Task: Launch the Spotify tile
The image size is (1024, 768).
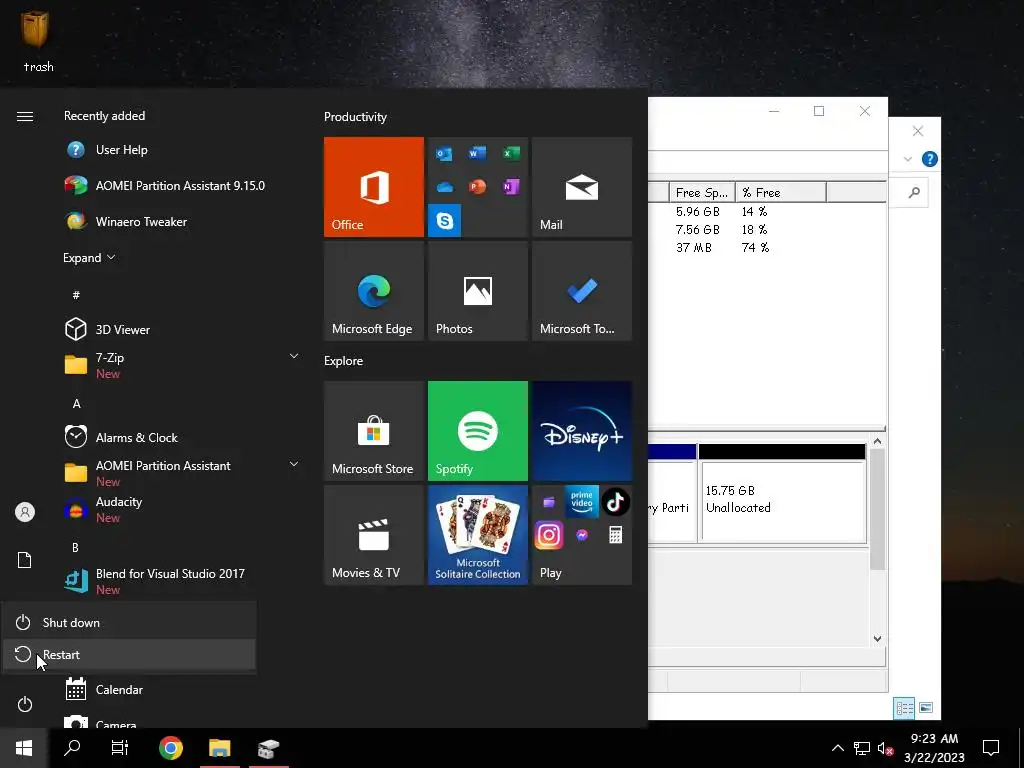Action: (477, 431)
